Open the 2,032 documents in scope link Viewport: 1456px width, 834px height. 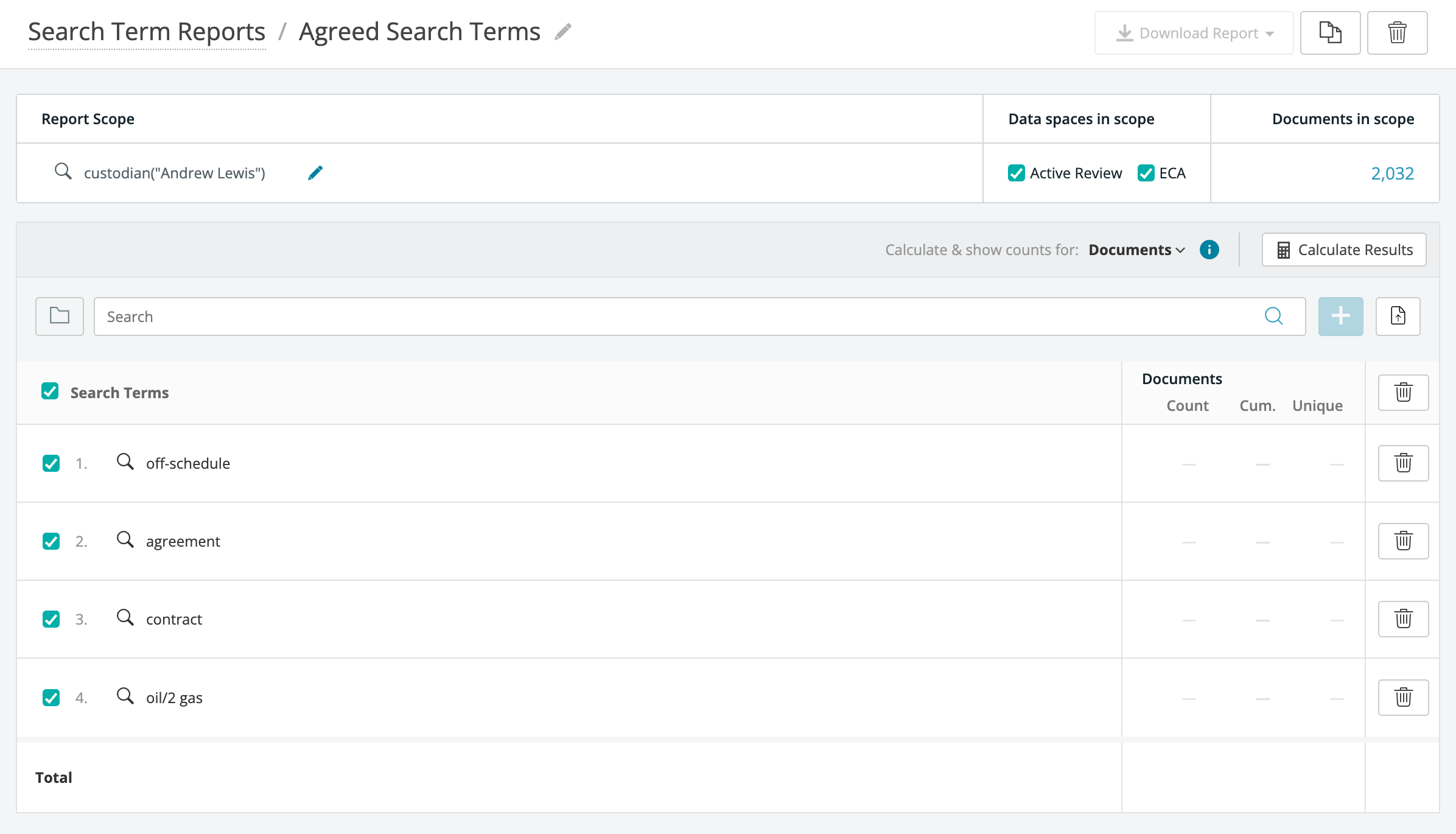pyautogui.click(x=1391, y=173)
